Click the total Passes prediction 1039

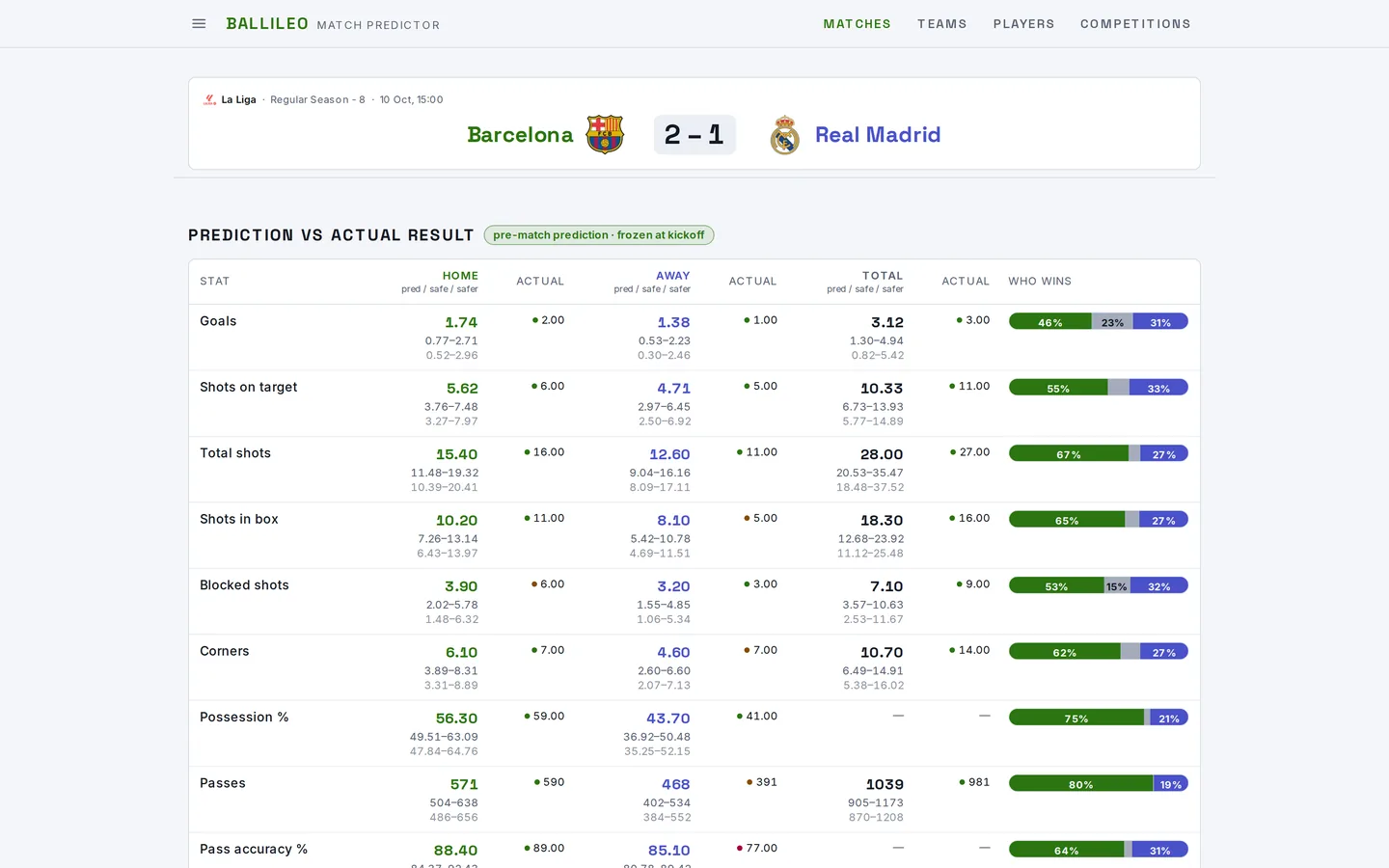(885, 785)
